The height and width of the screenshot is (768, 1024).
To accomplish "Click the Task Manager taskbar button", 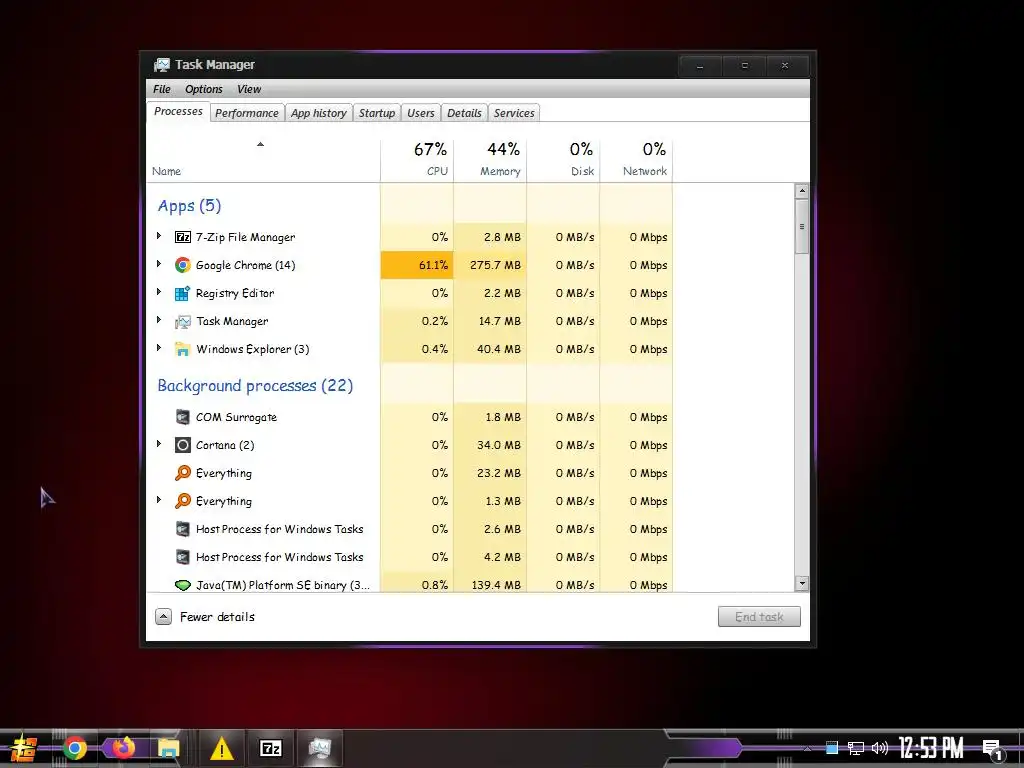I will click(x=319, y=748).
